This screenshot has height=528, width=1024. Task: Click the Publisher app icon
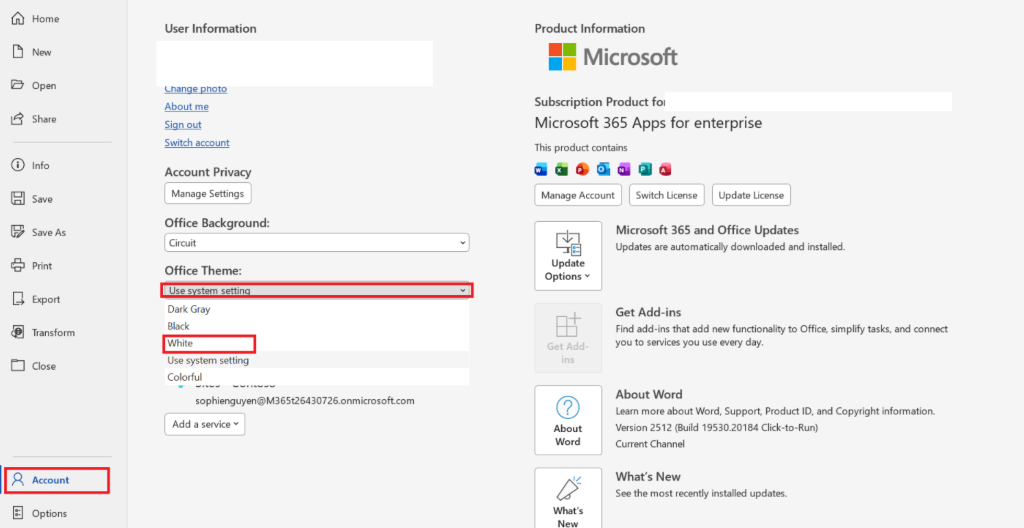point(645,170)
